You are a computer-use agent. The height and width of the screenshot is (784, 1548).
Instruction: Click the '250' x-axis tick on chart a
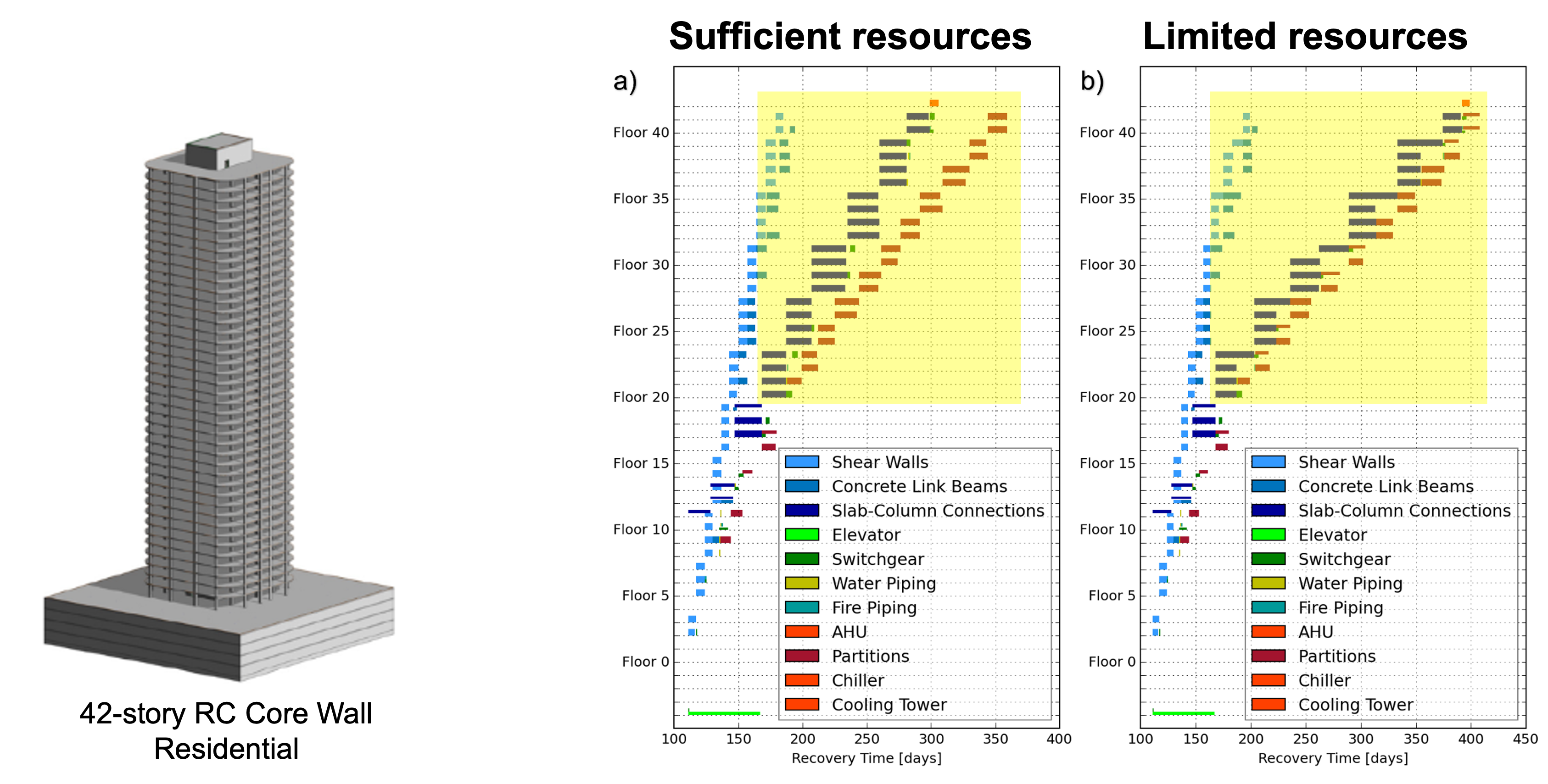pyautogui.click(x=866, y=739)
